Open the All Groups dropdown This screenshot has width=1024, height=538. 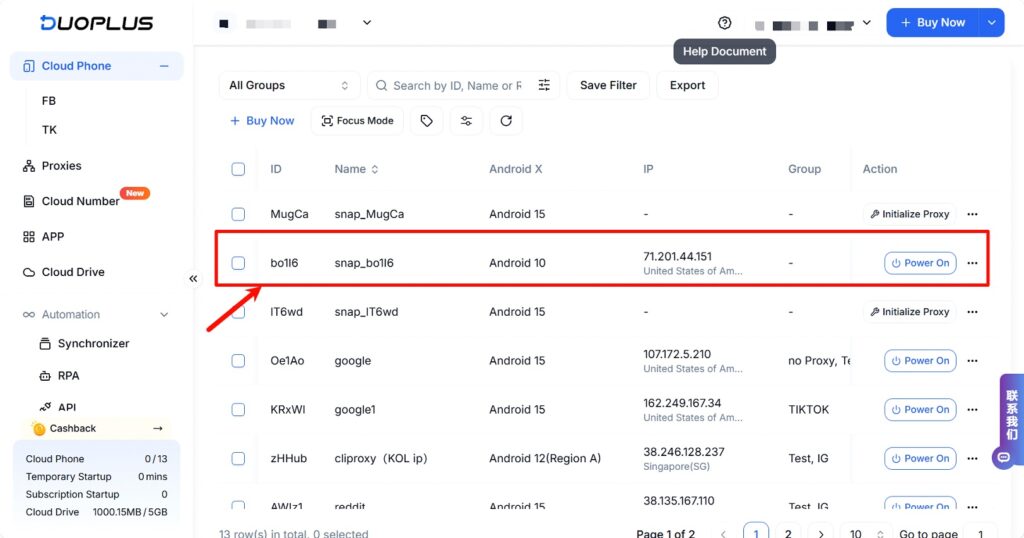coord(289,86)
